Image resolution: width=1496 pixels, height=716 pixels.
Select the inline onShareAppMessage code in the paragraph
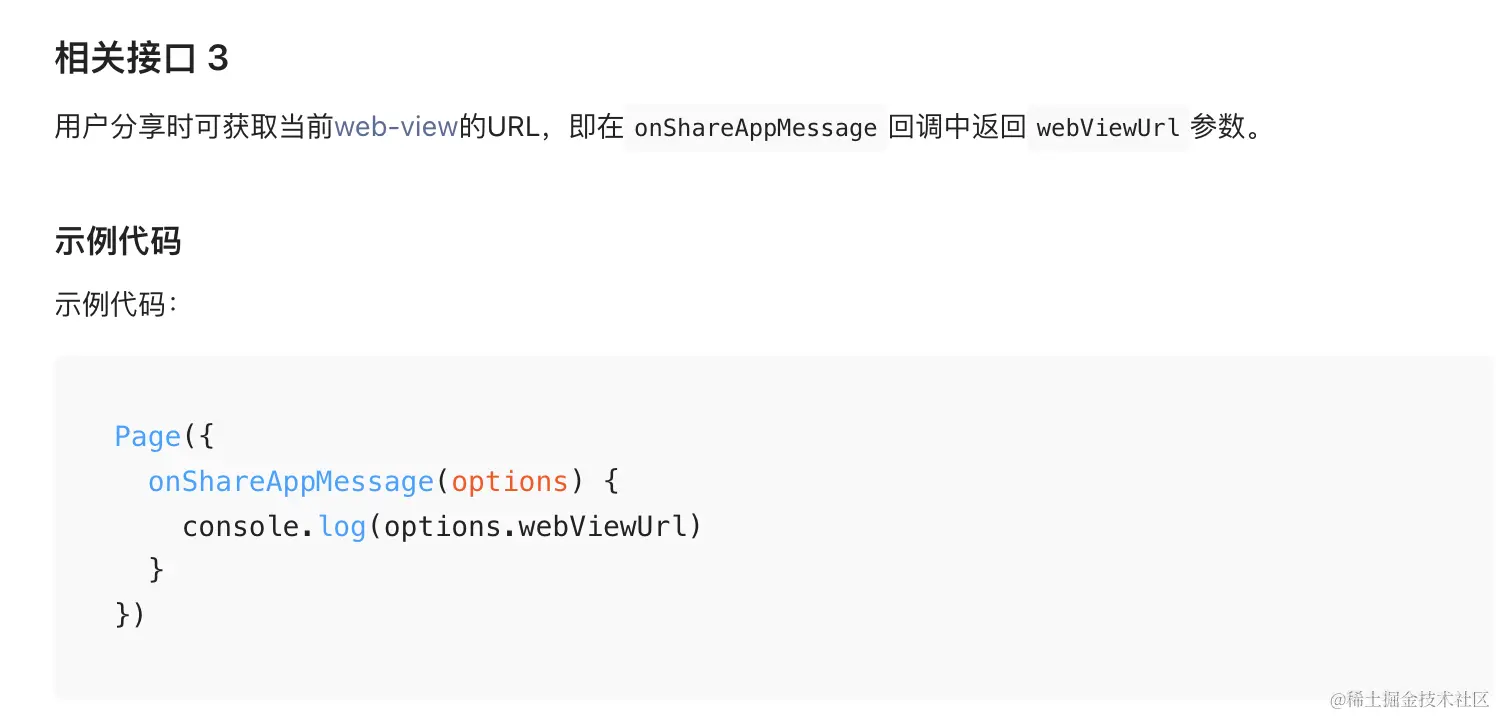(x=756, y=128)
